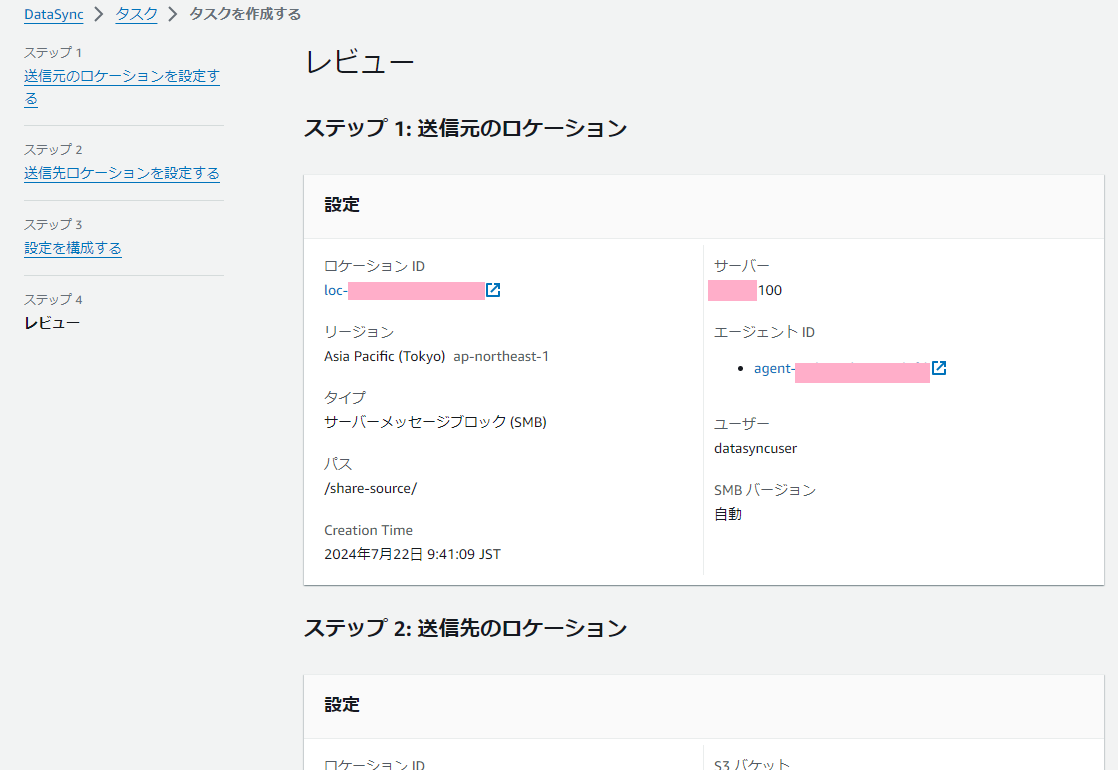1118x770 pixels.
Task: Go to the タスク breadcrumb link
Action: (x=136, y=14)
